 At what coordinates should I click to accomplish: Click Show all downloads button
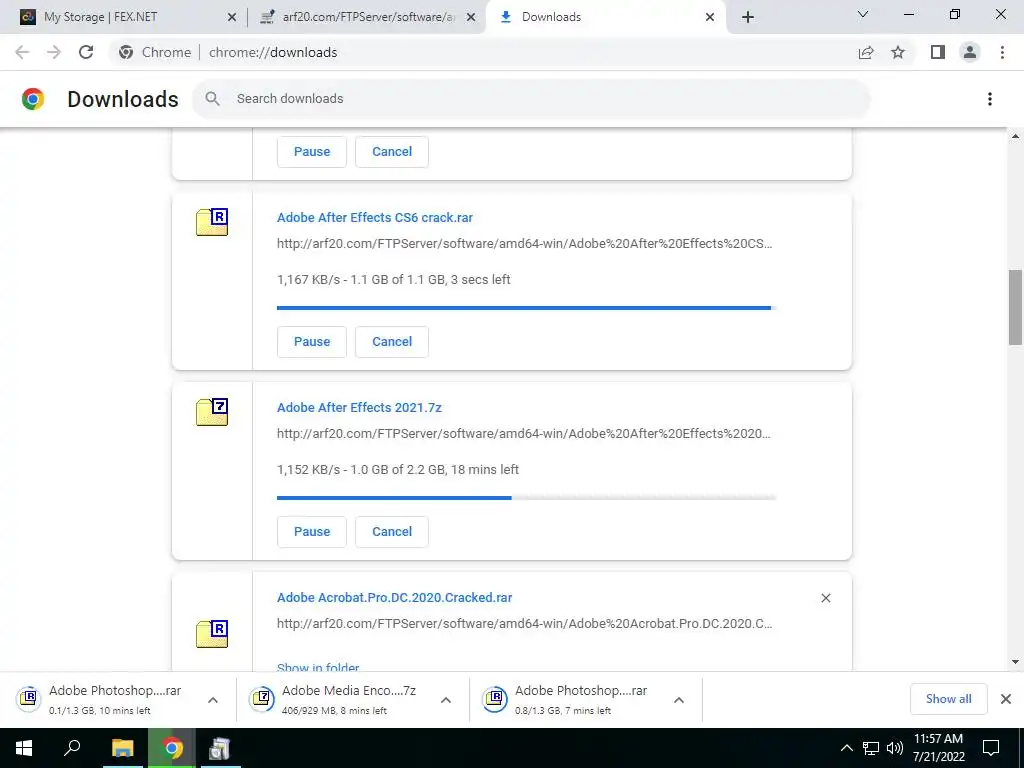(x=948, y=699)
